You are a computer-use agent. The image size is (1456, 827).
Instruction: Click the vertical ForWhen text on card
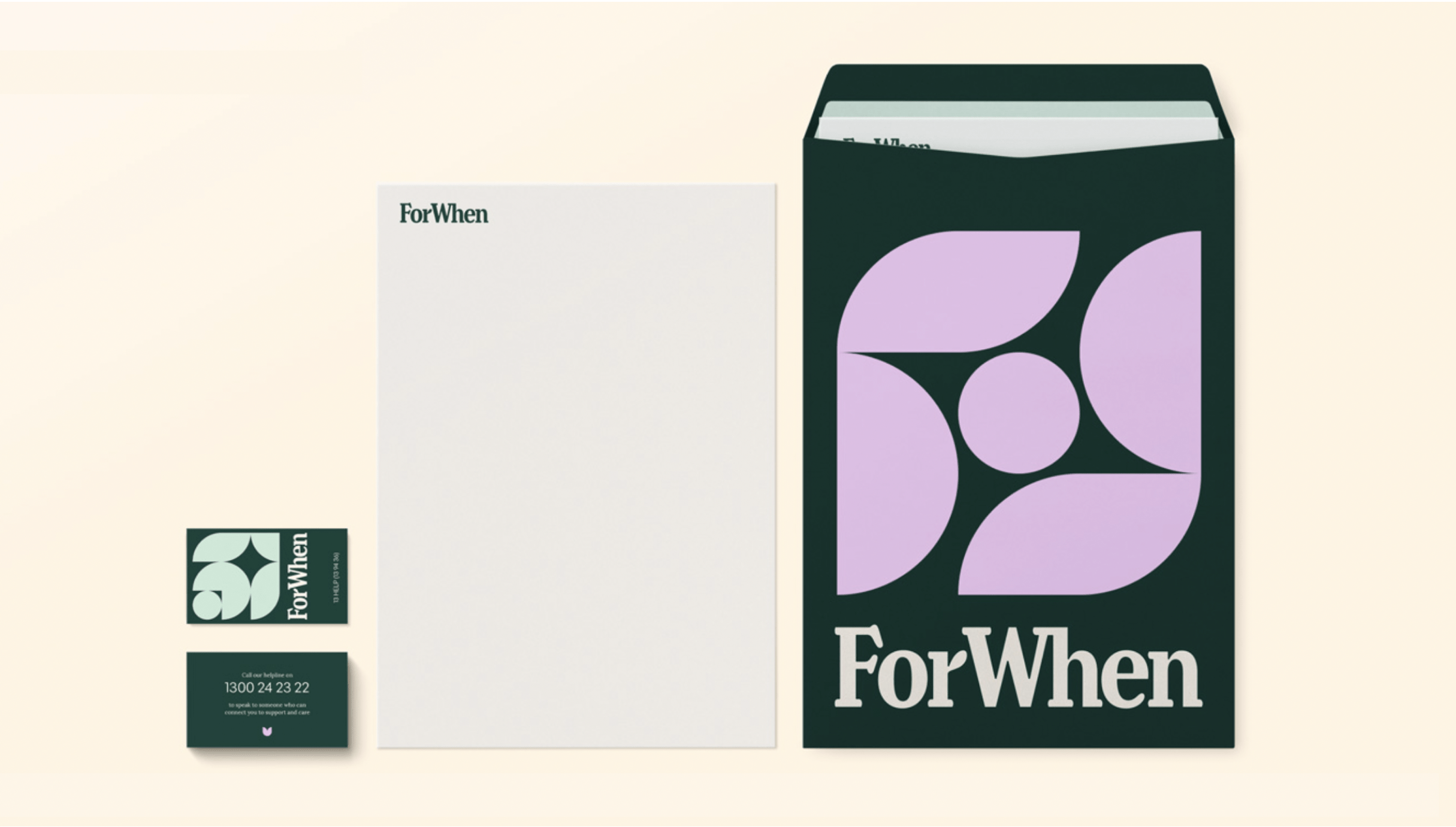click(x=298, y=576)
